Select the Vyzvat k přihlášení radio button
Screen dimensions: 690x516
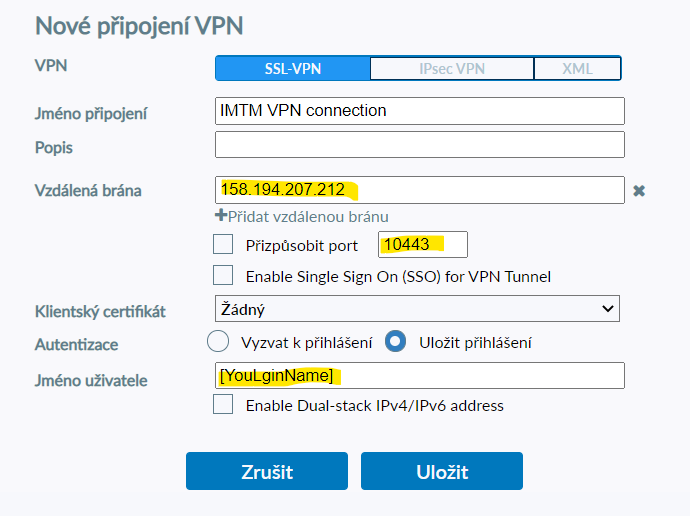[x=218, y=342]
